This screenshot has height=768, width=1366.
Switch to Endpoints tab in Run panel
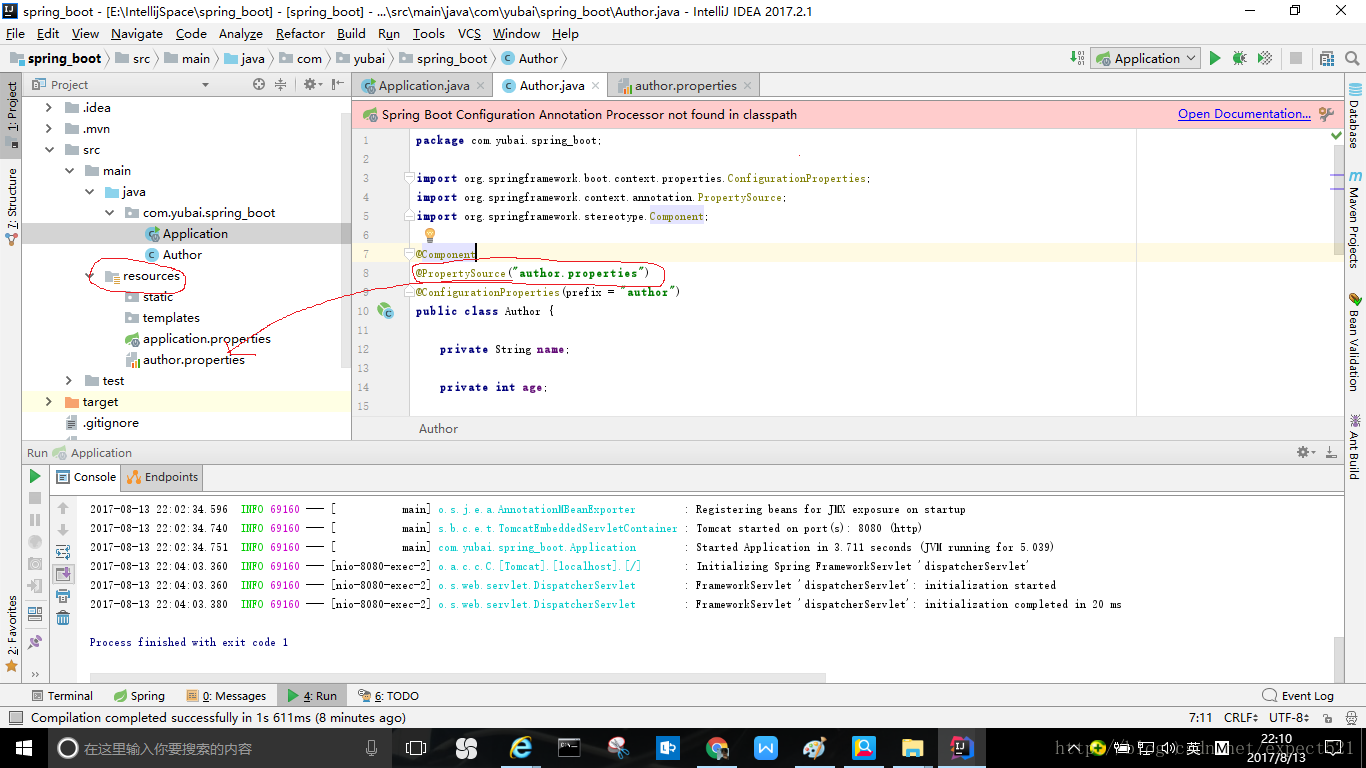pyautogui.click(x=162, y=477)
